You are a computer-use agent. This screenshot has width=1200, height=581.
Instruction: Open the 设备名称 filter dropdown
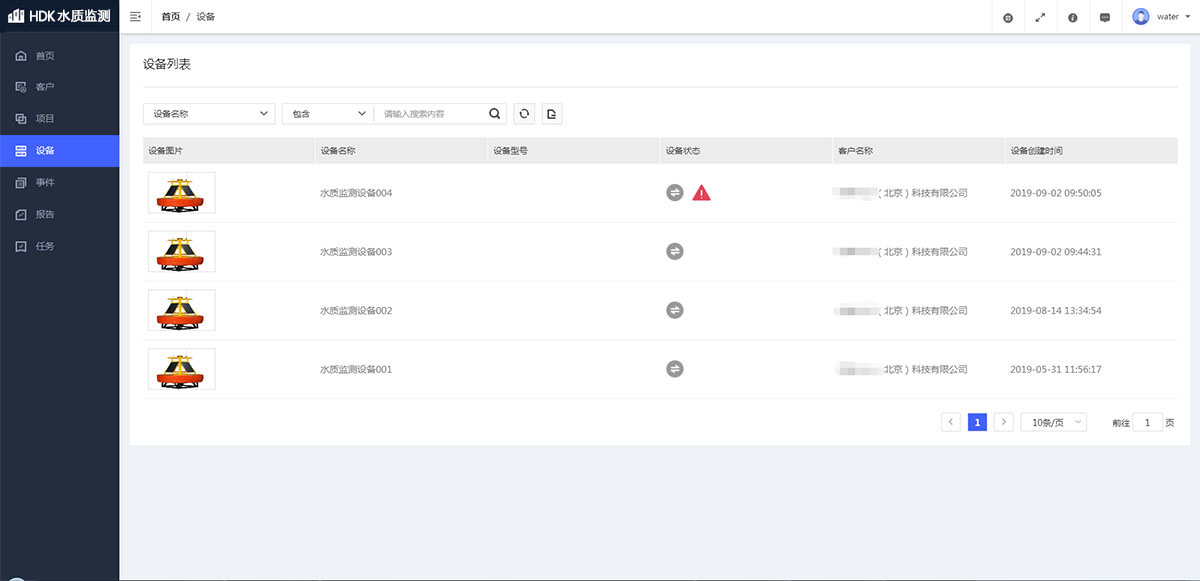209,114
